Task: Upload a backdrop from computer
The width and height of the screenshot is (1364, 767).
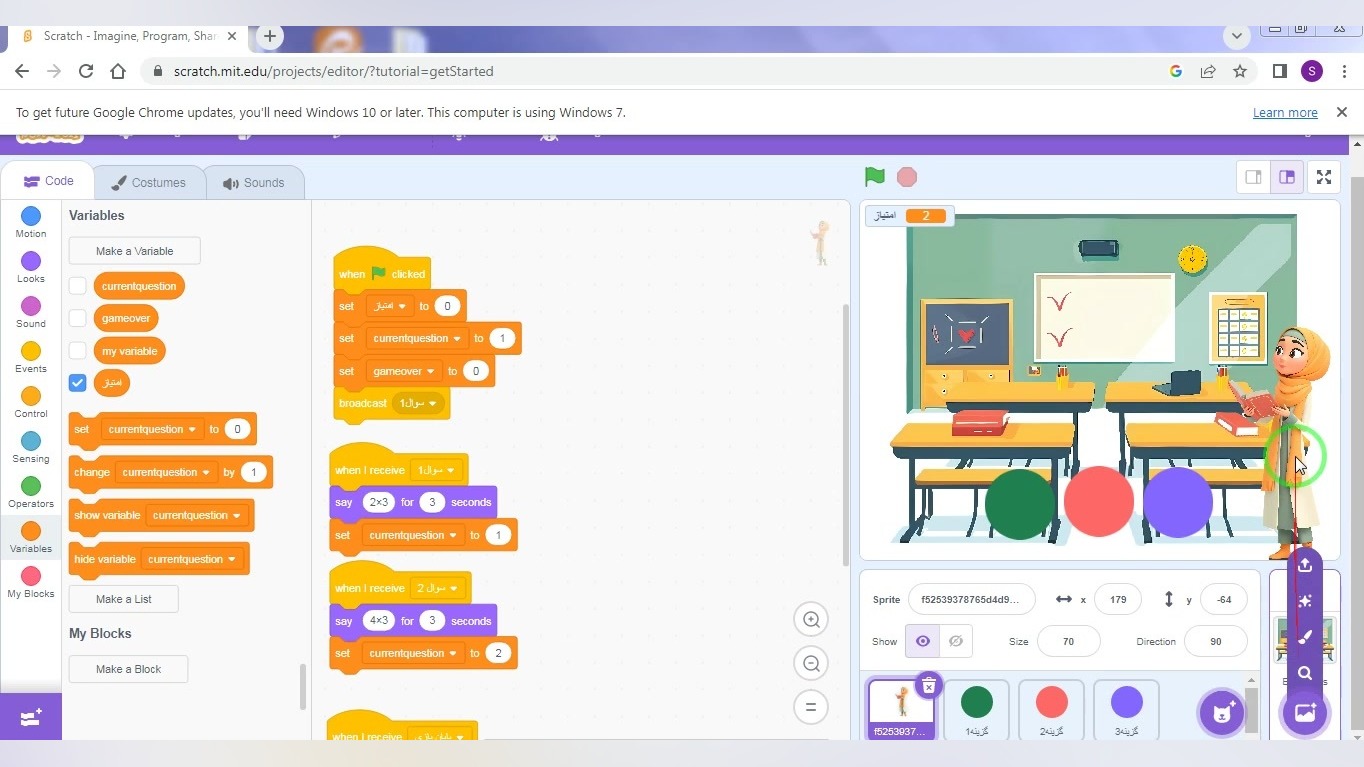Action: [1305, 565]
